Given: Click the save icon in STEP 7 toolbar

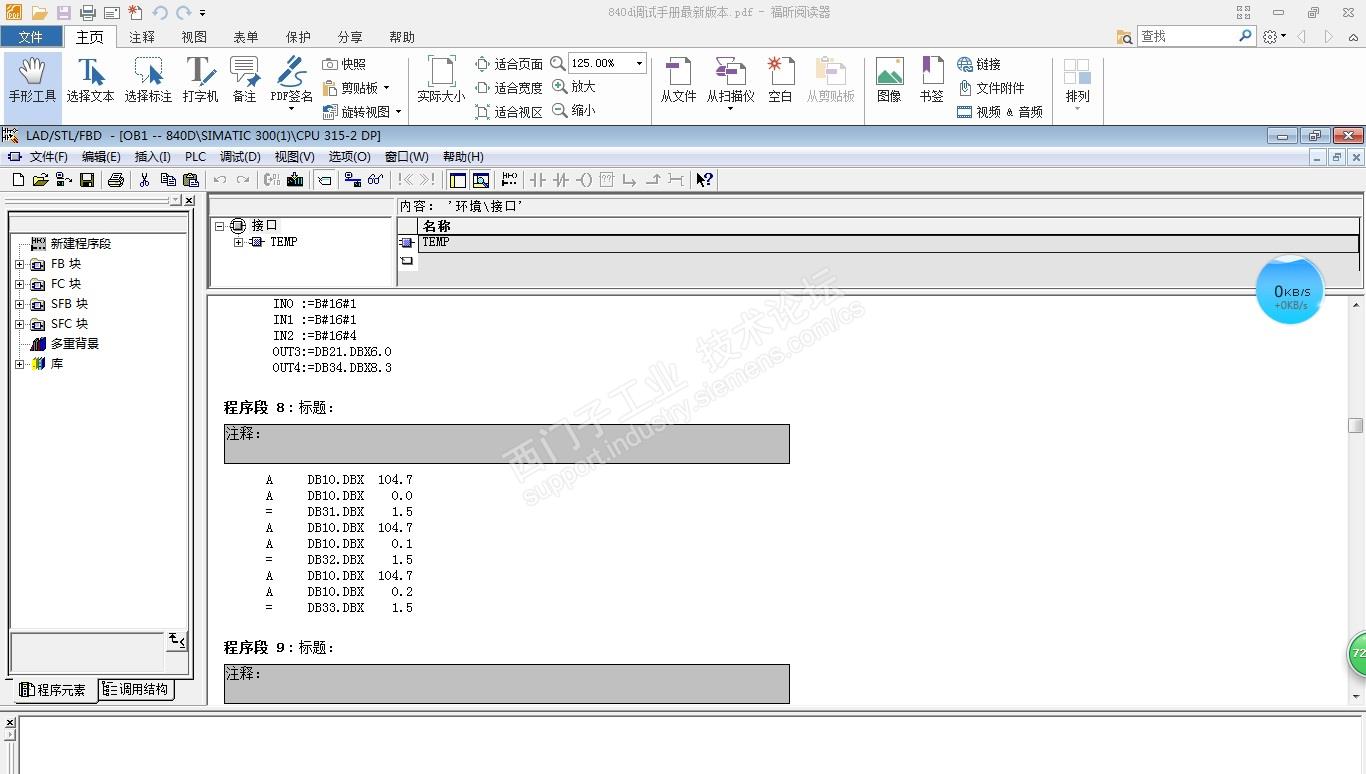Looking at the screenshot, I should coord(87,180).
